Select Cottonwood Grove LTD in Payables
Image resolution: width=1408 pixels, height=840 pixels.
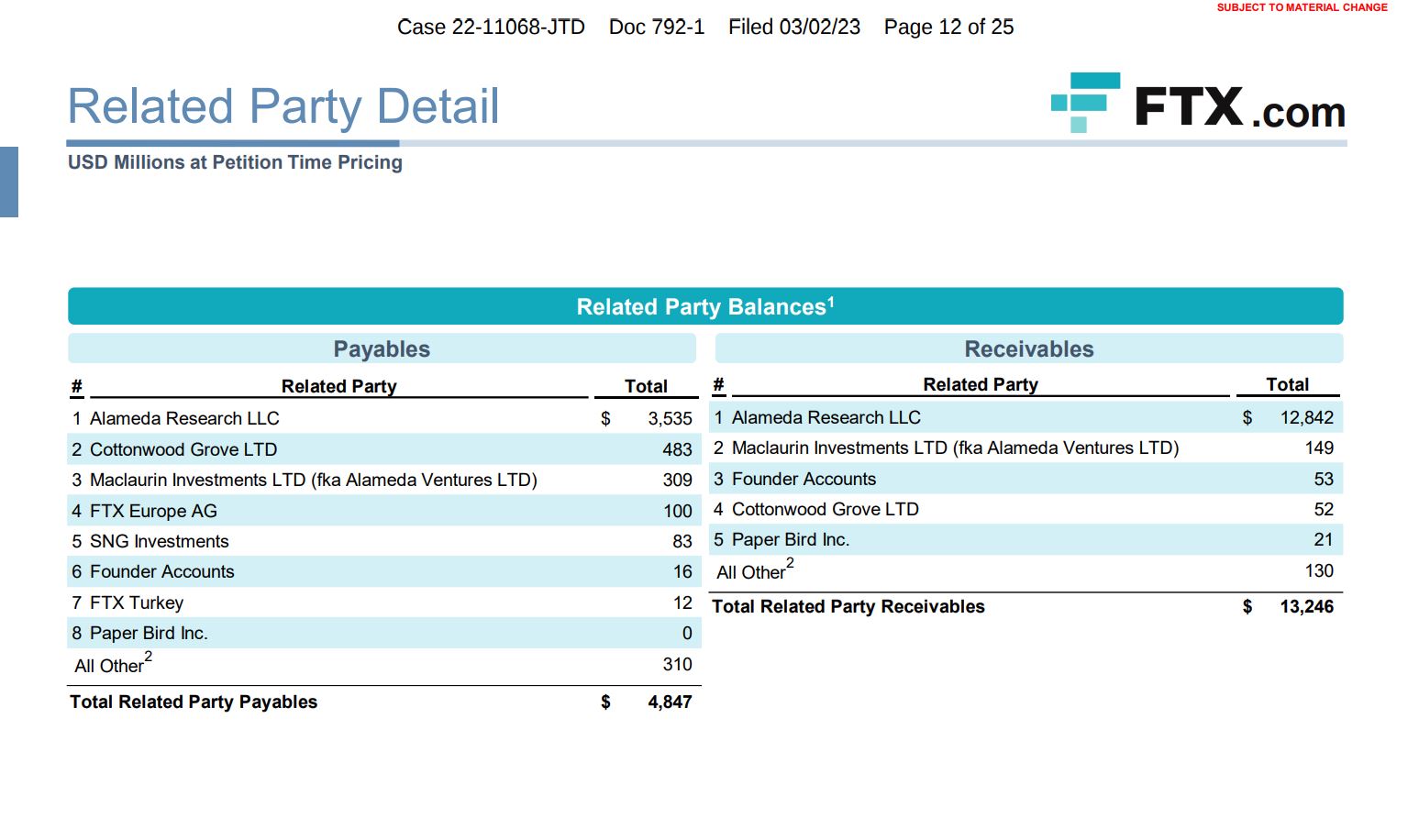[x=183, y=449]
